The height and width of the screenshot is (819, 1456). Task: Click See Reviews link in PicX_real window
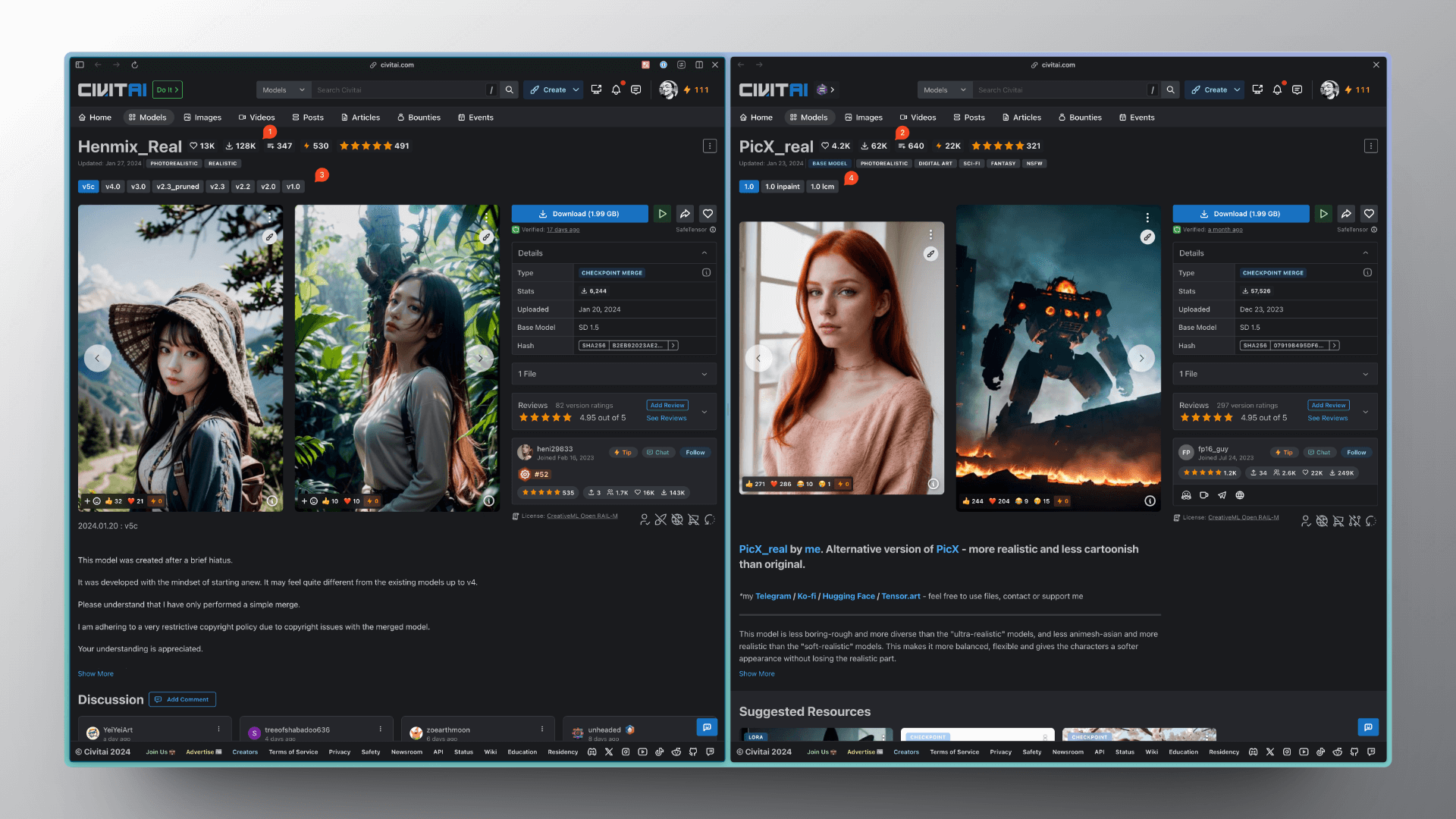point(1327,418)
